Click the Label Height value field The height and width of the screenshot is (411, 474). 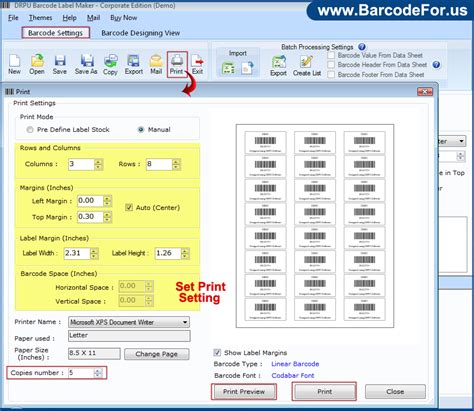pyautogui.click(x=168, y=254)
